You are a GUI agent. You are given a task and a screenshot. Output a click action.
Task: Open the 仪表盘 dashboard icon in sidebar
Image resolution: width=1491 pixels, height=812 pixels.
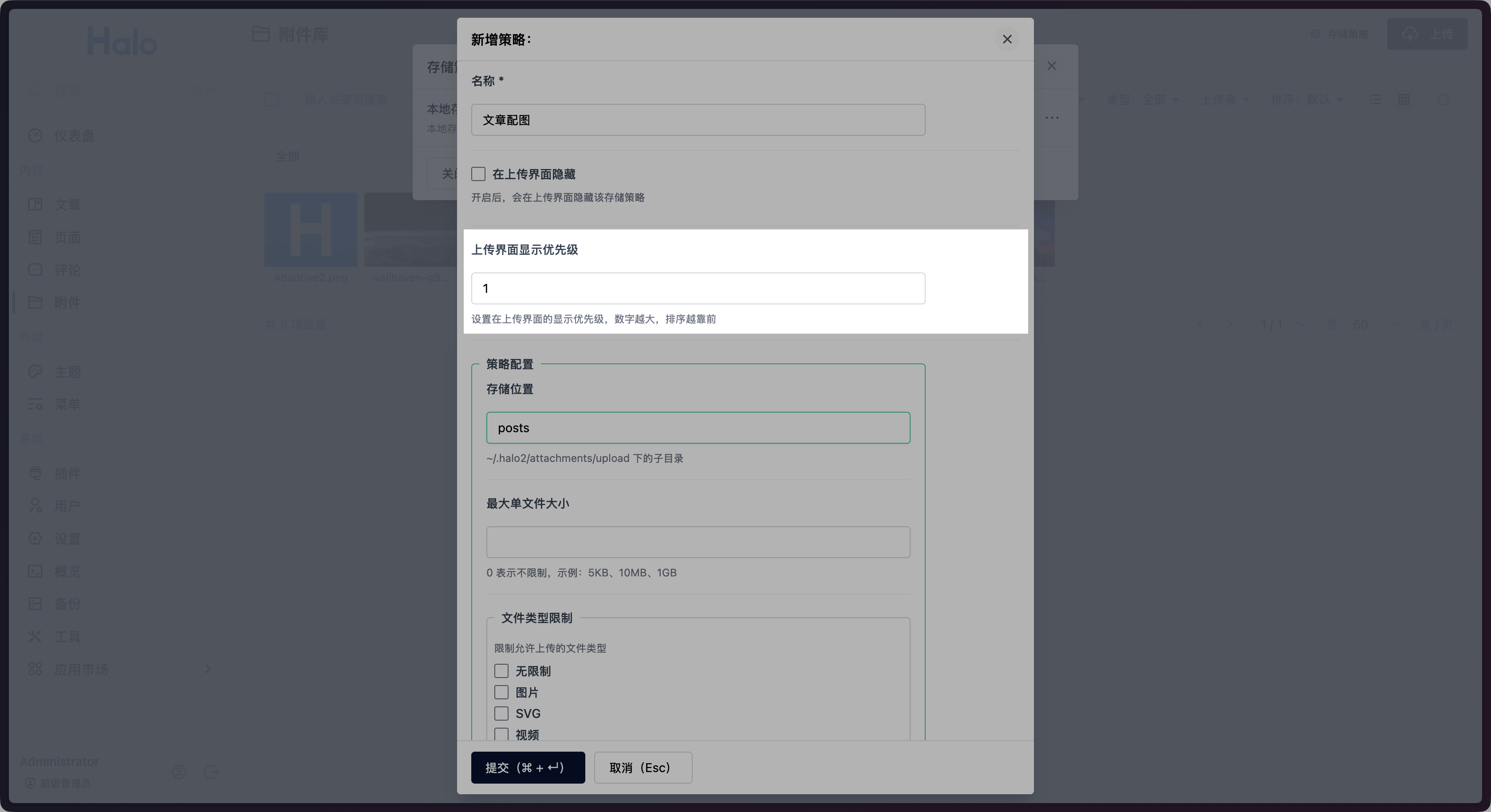pos(35,135)
